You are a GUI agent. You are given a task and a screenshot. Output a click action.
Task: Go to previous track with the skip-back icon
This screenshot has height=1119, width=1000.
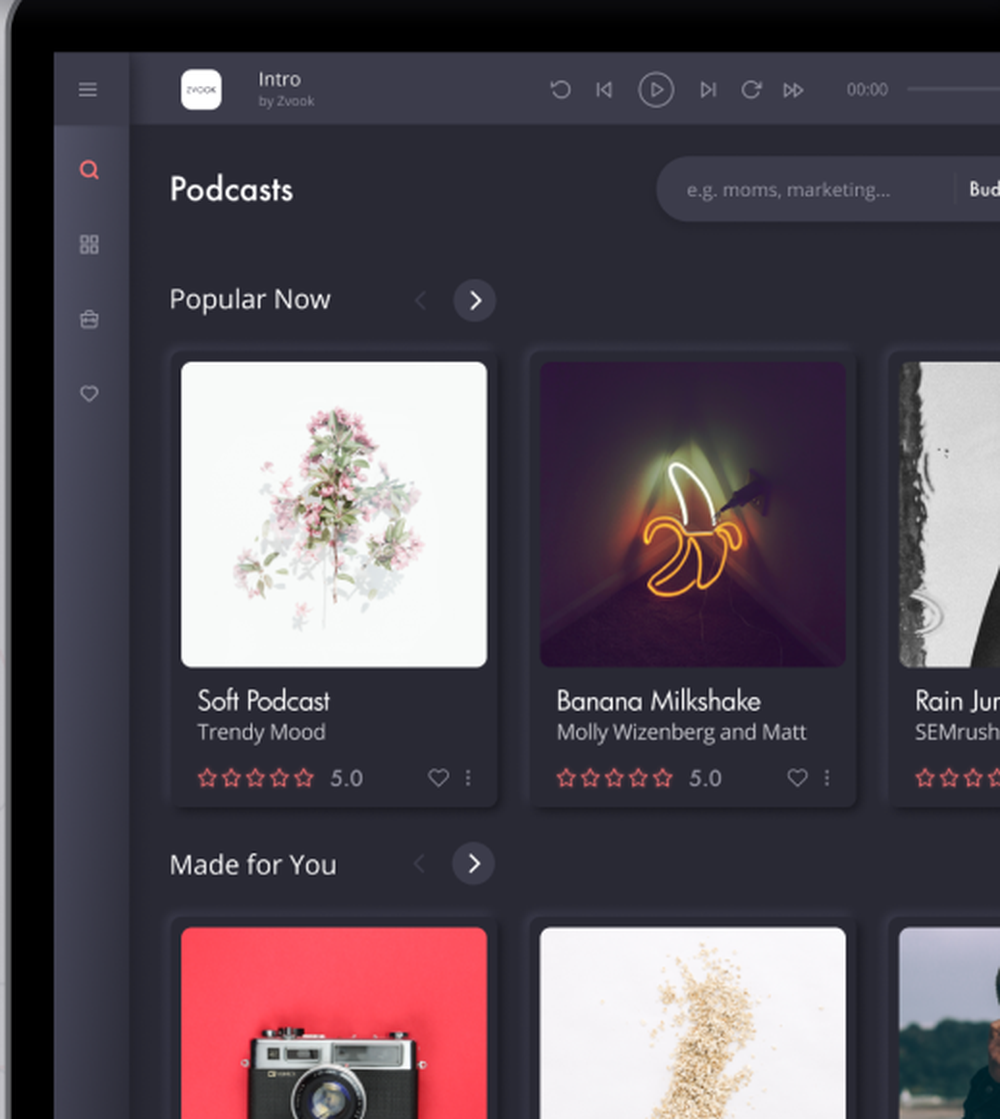(604, 90)
